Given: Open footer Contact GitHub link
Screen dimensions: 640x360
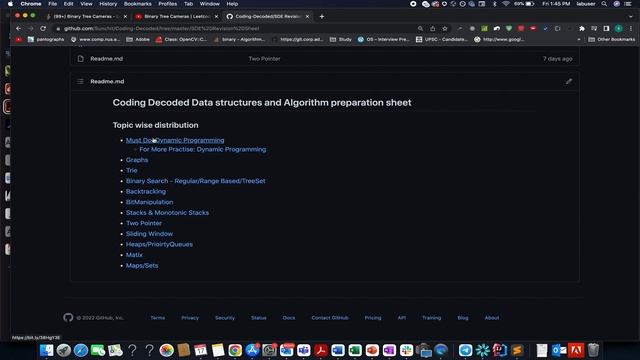Looking at the screenshot, I should pyautogui.click(x=330, y=318).
